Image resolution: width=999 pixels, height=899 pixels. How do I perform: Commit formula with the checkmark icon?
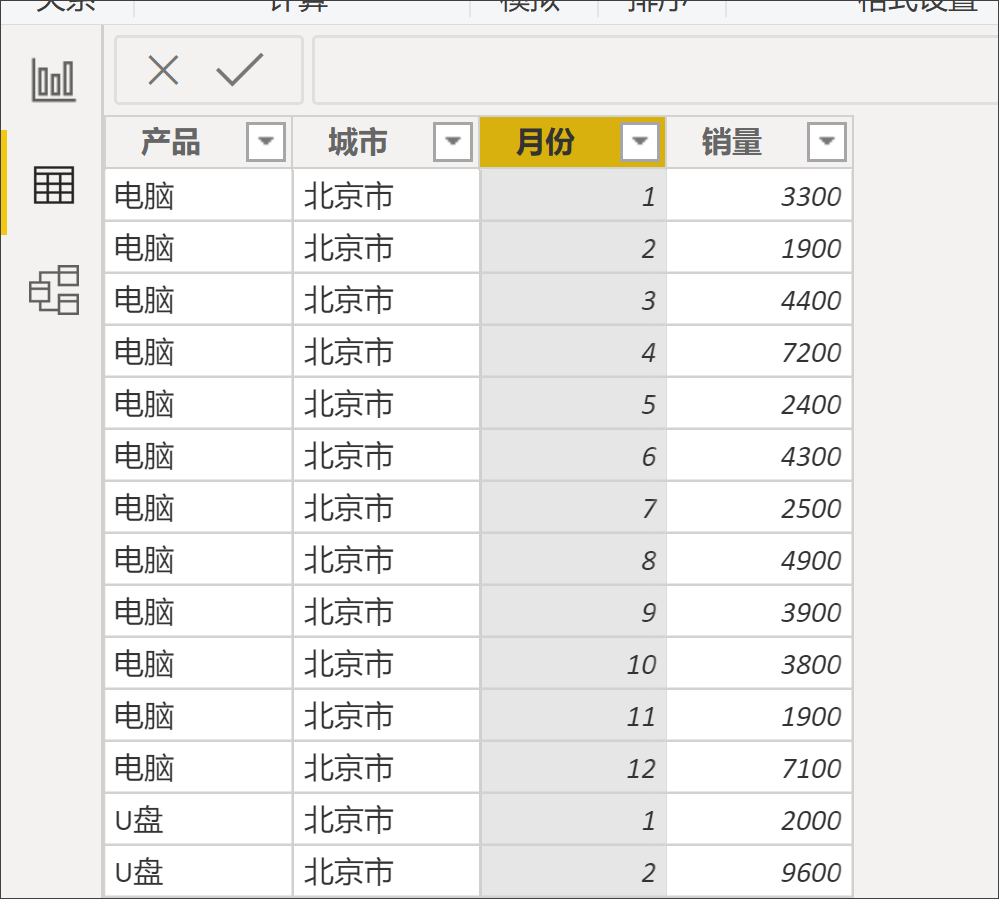point(240,70)
